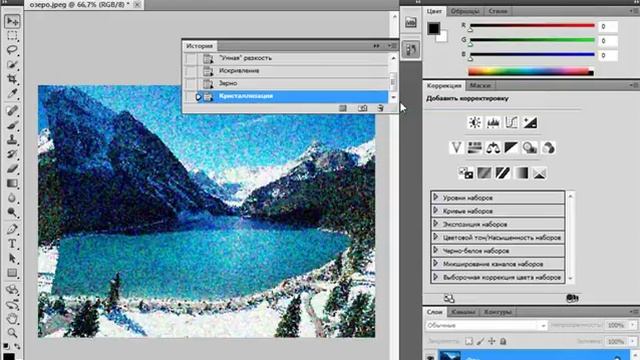Select the Hand tool
Image resolution: width=640 pixels, height=360 pixels.
[12, 318]
